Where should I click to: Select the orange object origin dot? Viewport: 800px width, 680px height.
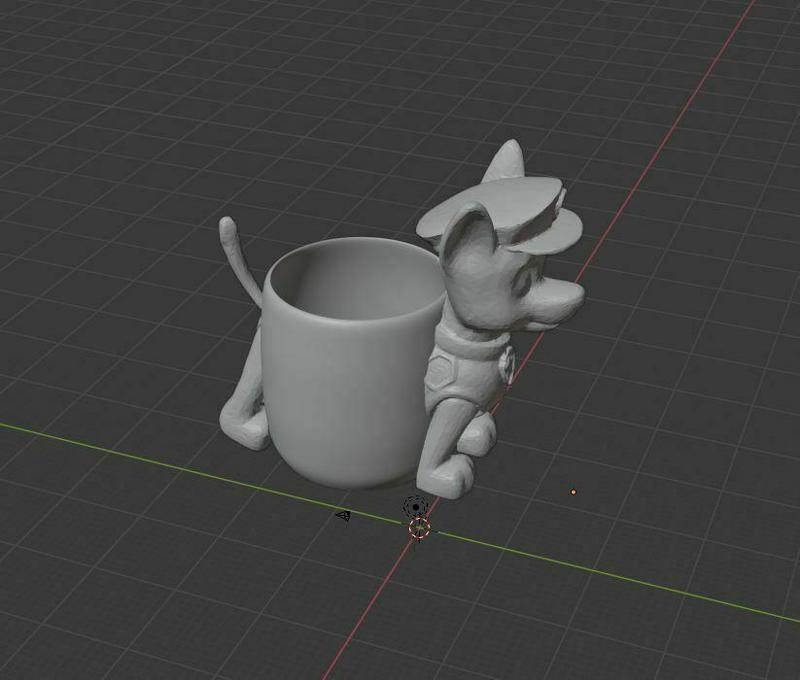pos(573,492)
